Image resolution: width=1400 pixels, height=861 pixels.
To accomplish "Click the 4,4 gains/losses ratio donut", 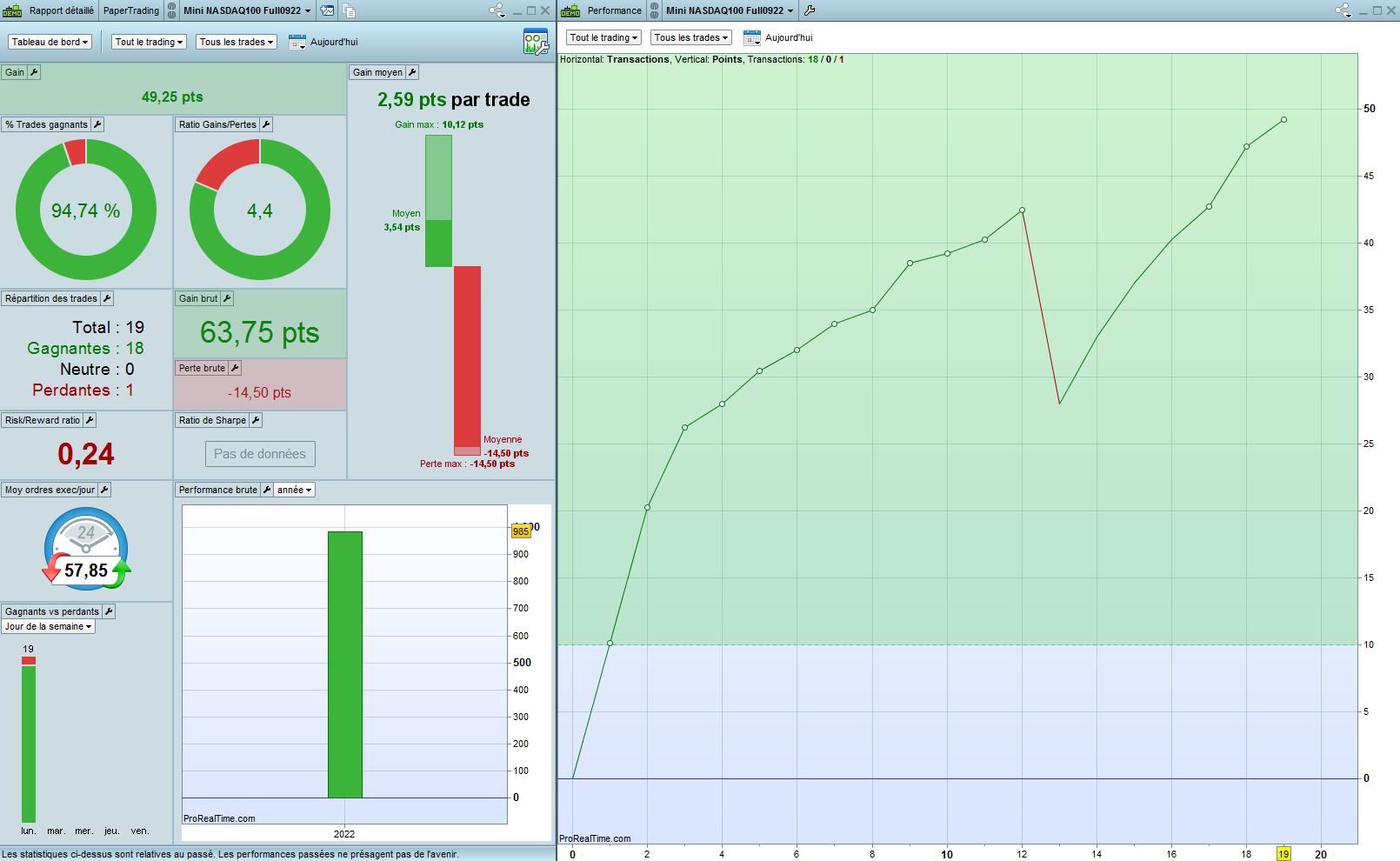I will pyautogui.click(x=260, y=210).
